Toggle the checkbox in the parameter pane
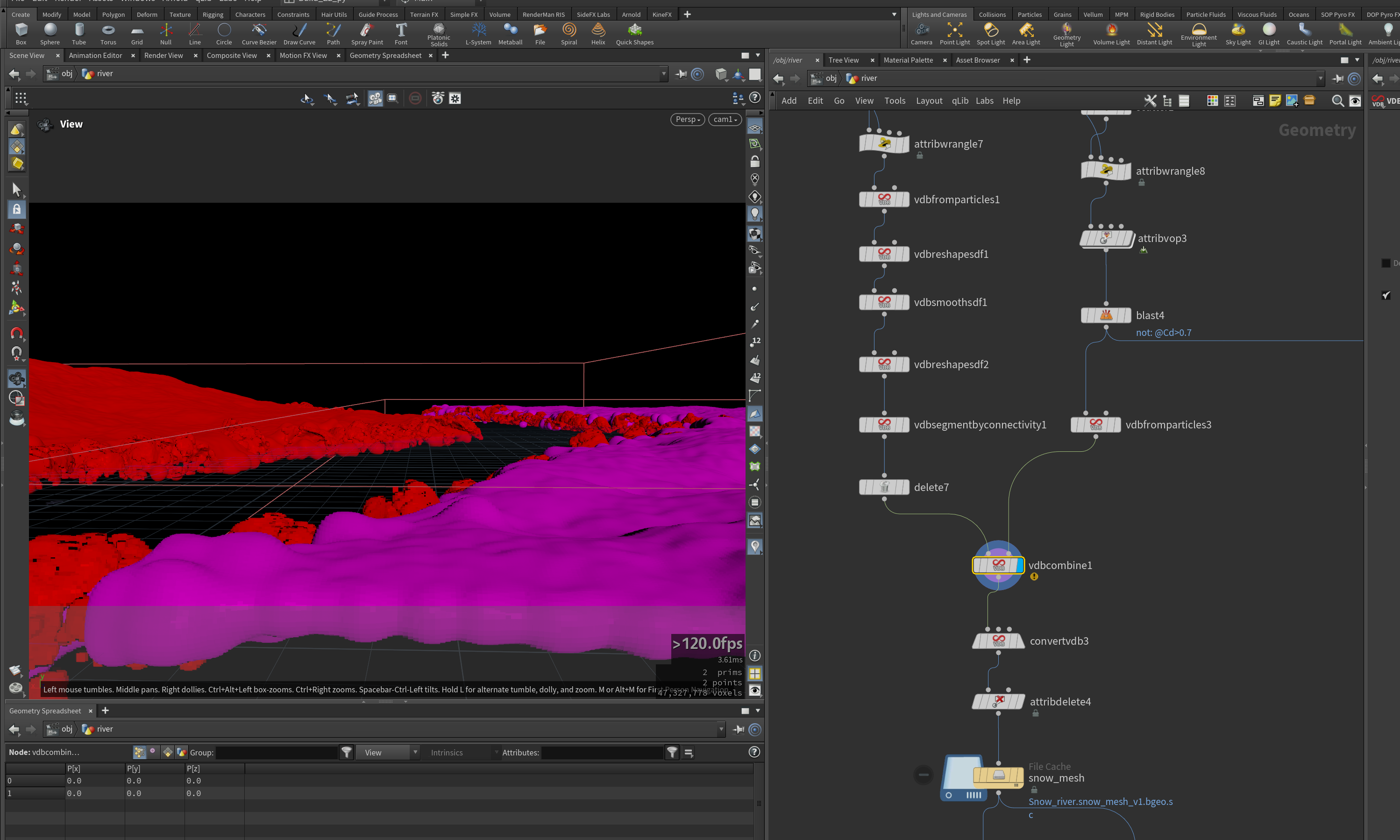Screen dimensions: 1400x840 pyautogui.click(x=1386, y=295)
